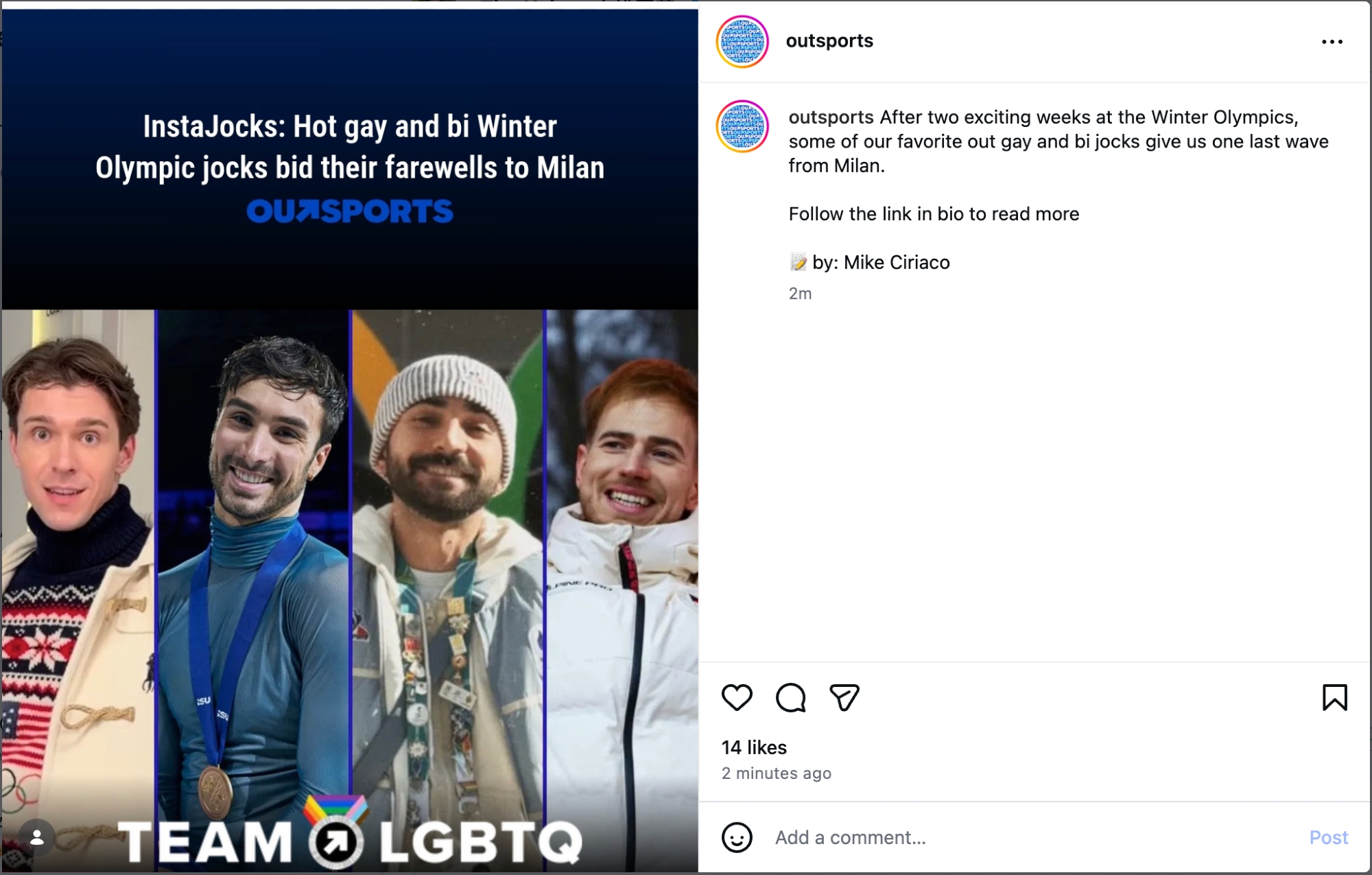Focus the "Add a comment..." field

point(1029,837)
